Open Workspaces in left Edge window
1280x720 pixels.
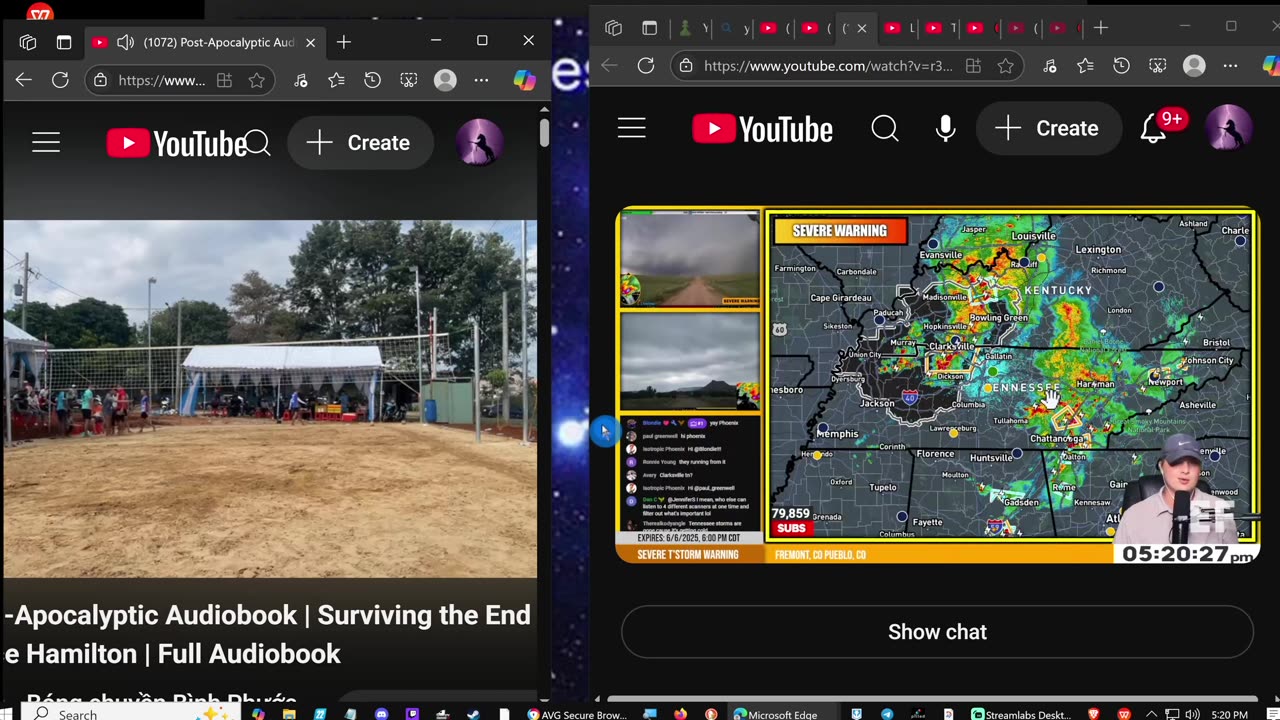coord(28,42)
